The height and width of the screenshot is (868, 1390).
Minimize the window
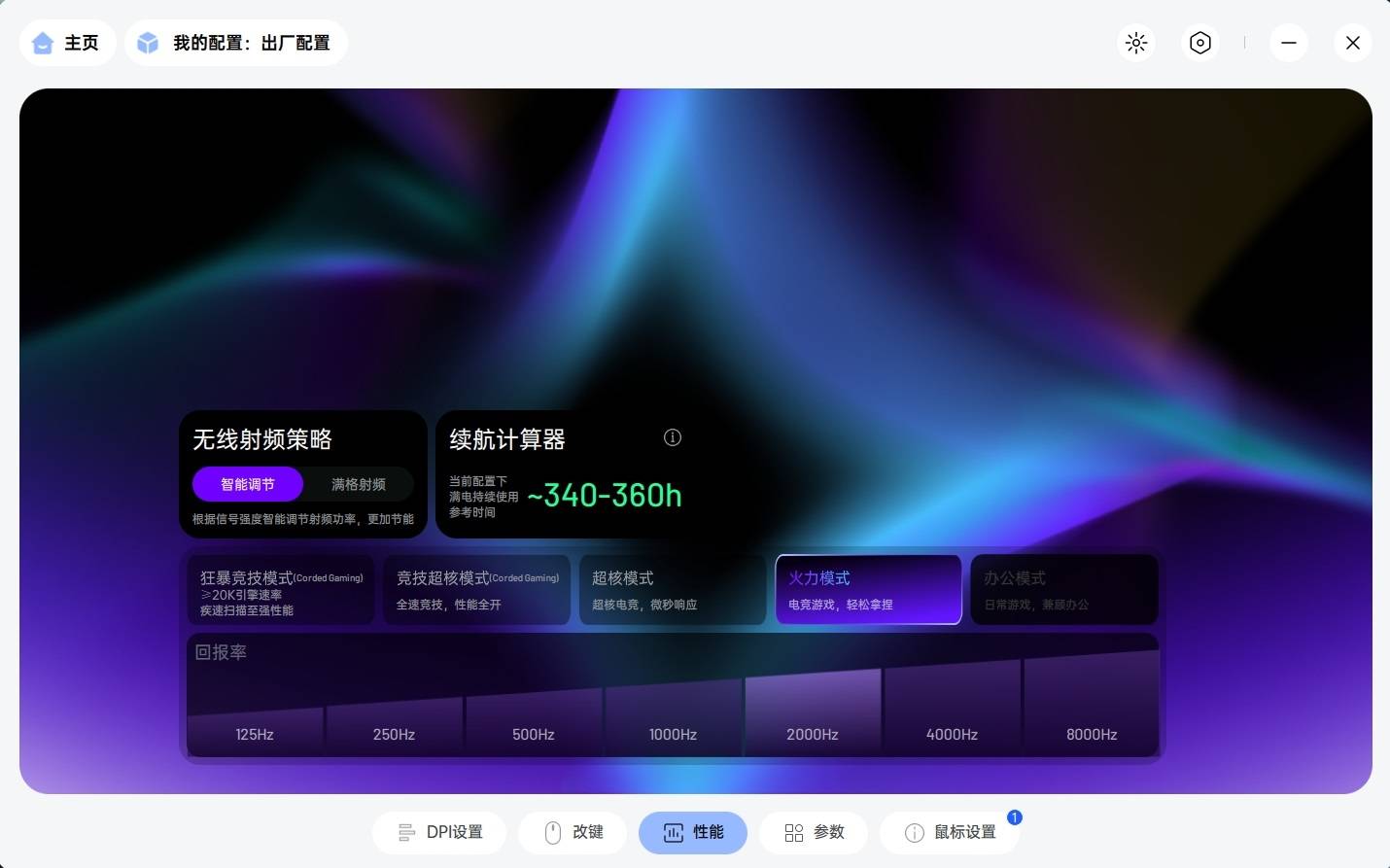point(1289,43)
